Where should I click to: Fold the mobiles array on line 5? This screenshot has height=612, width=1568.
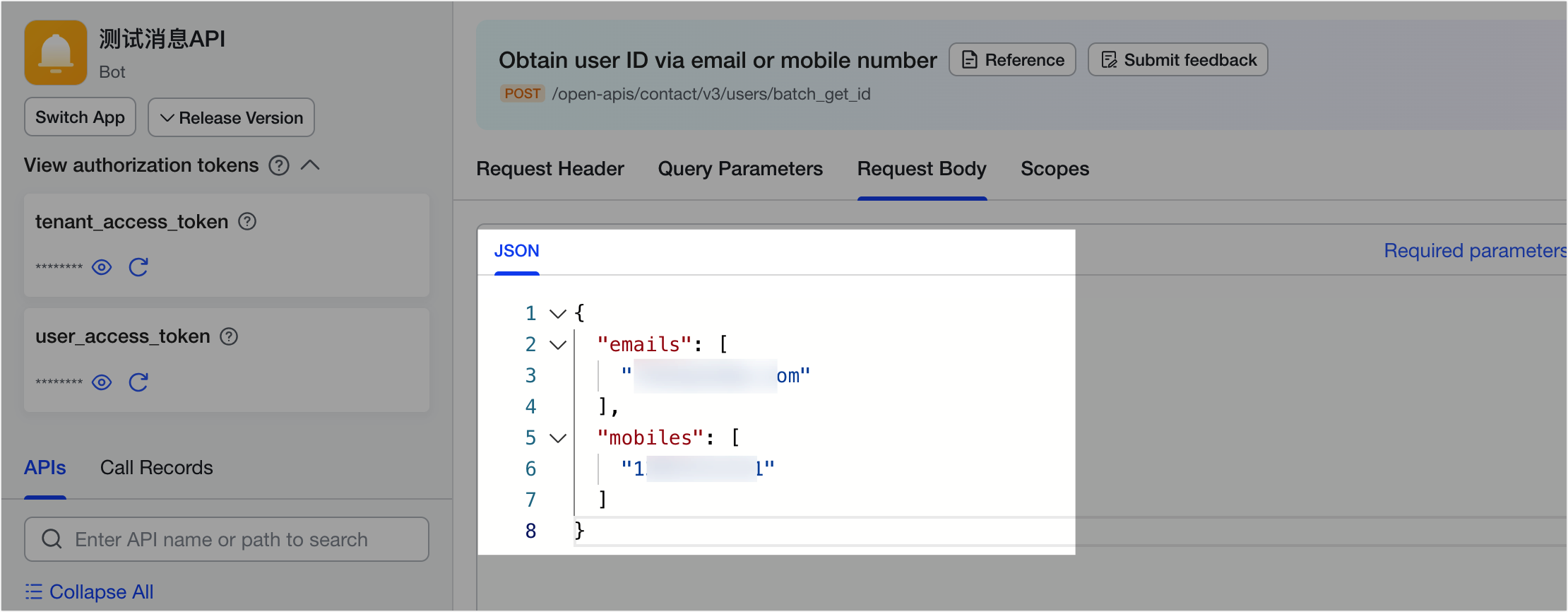tap(558, 438)
